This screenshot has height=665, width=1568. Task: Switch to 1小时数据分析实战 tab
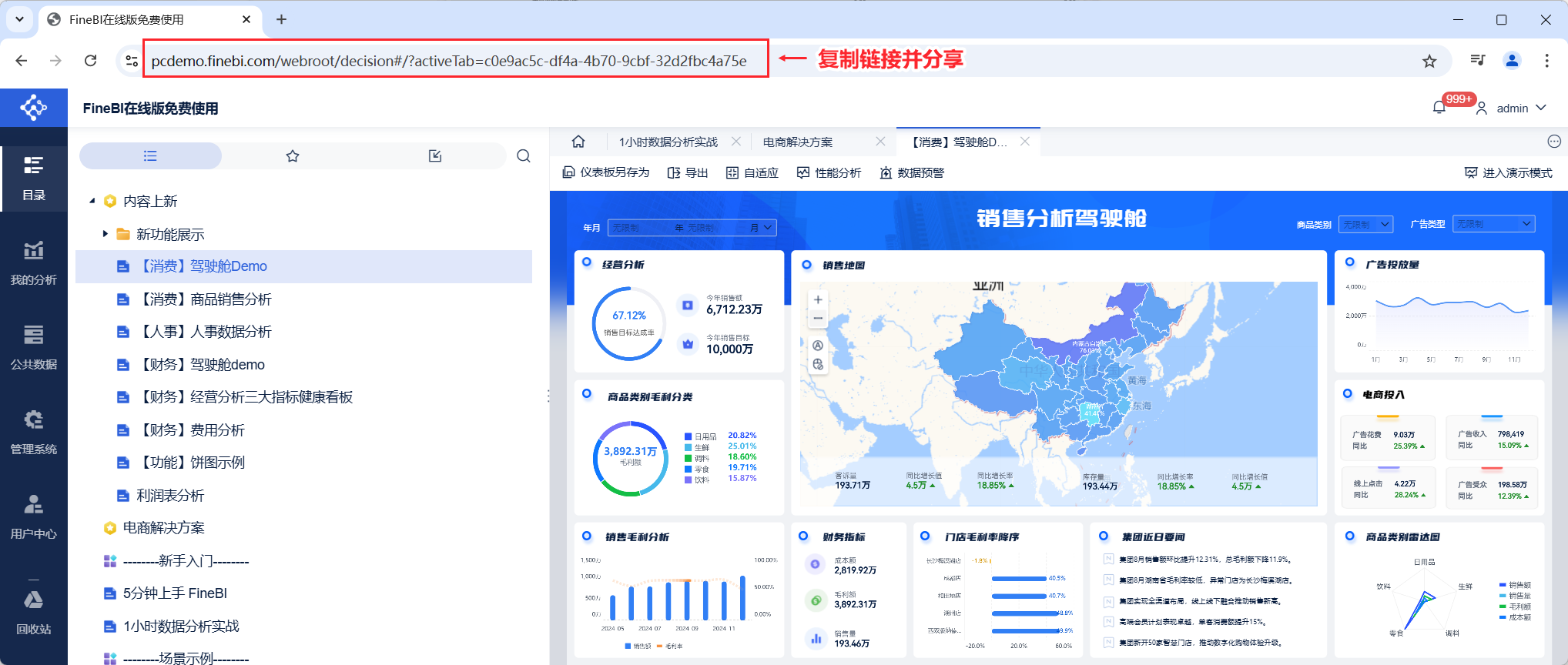668,142
